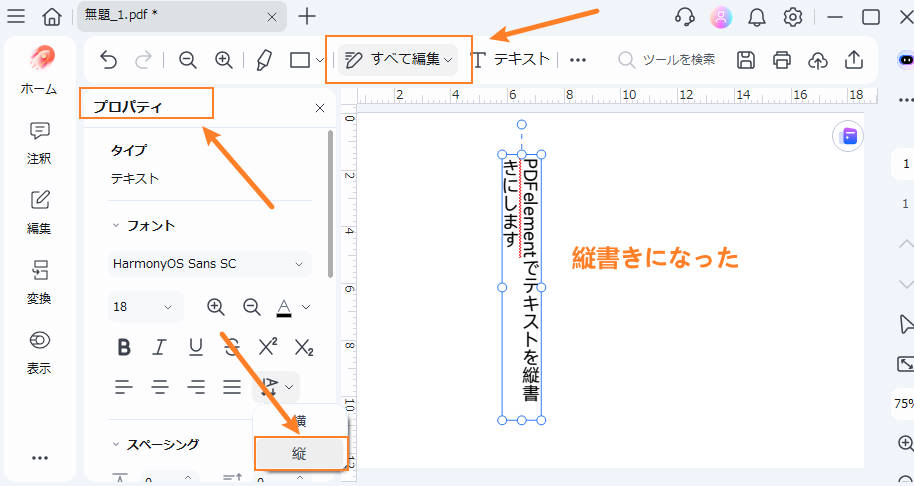The height and width of the screenshot is (486, 914).
Task: Go to previous page with the up chevron
Action: point(905,244)
